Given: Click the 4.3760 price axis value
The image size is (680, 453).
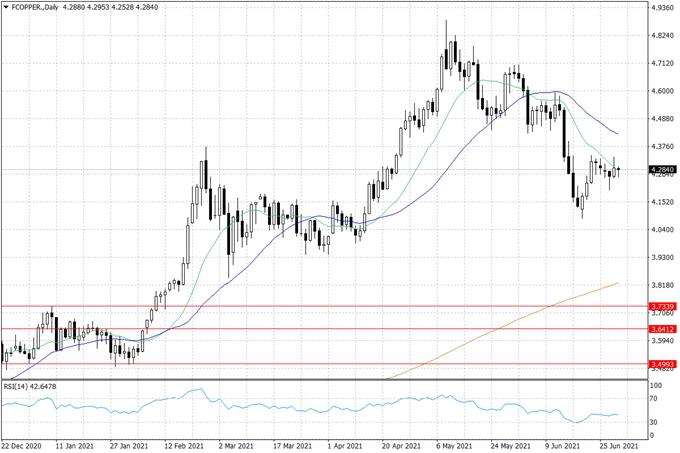Looking at the screenshot, I should [x=662, y=147].
